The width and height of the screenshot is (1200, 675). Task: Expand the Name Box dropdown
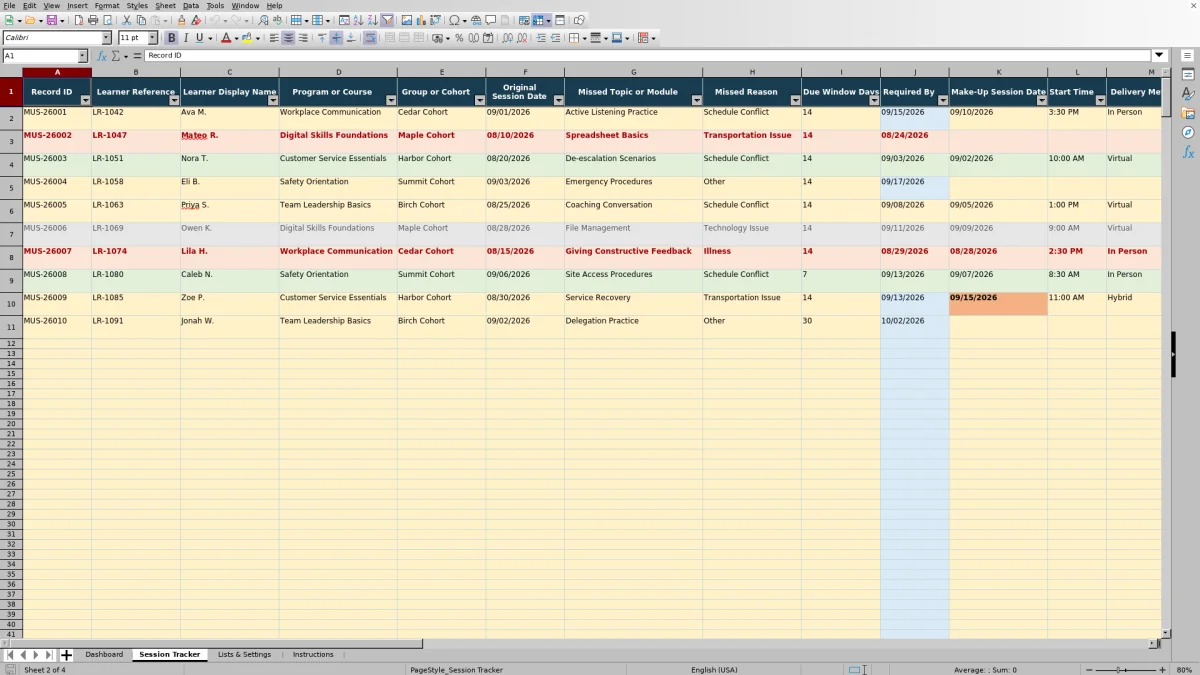[83, 56]
